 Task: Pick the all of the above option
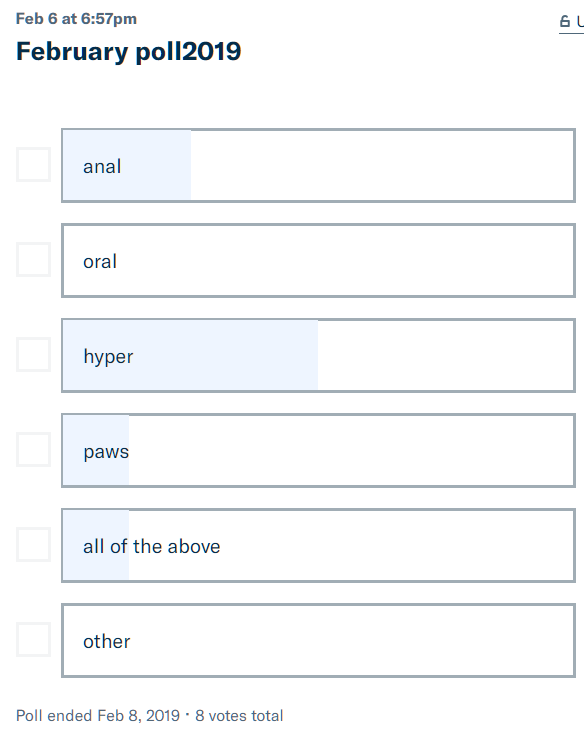[x=319, y=545]
